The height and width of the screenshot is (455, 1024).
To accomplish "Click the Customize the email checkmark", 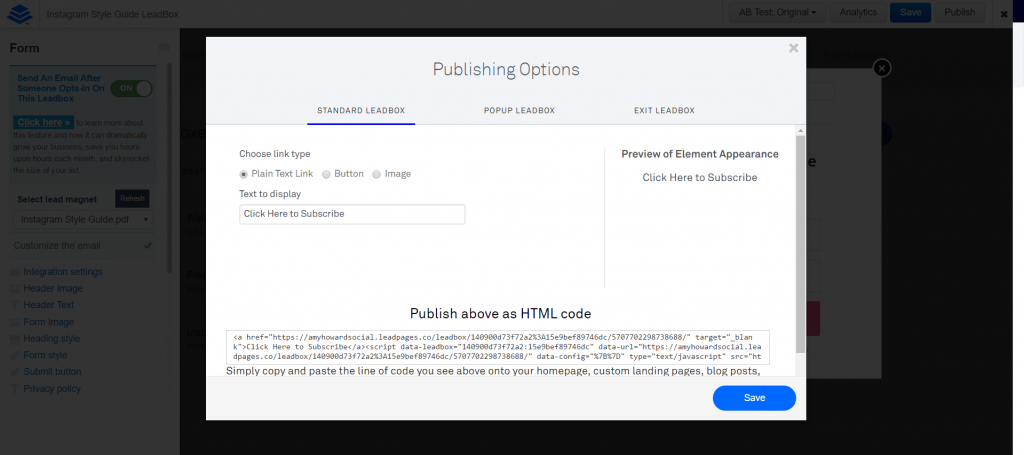I will (148, 246).
